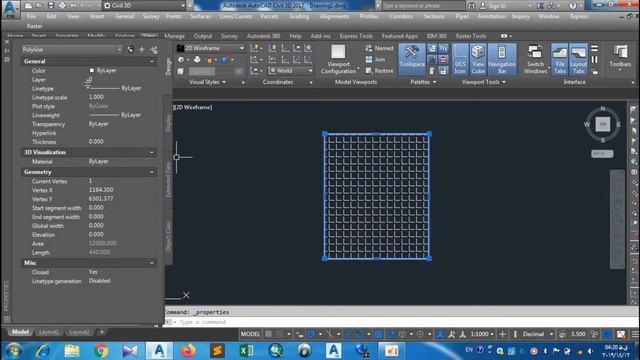
Task: Open the Survey ribbon tab
Action: (x=229, y=36)
